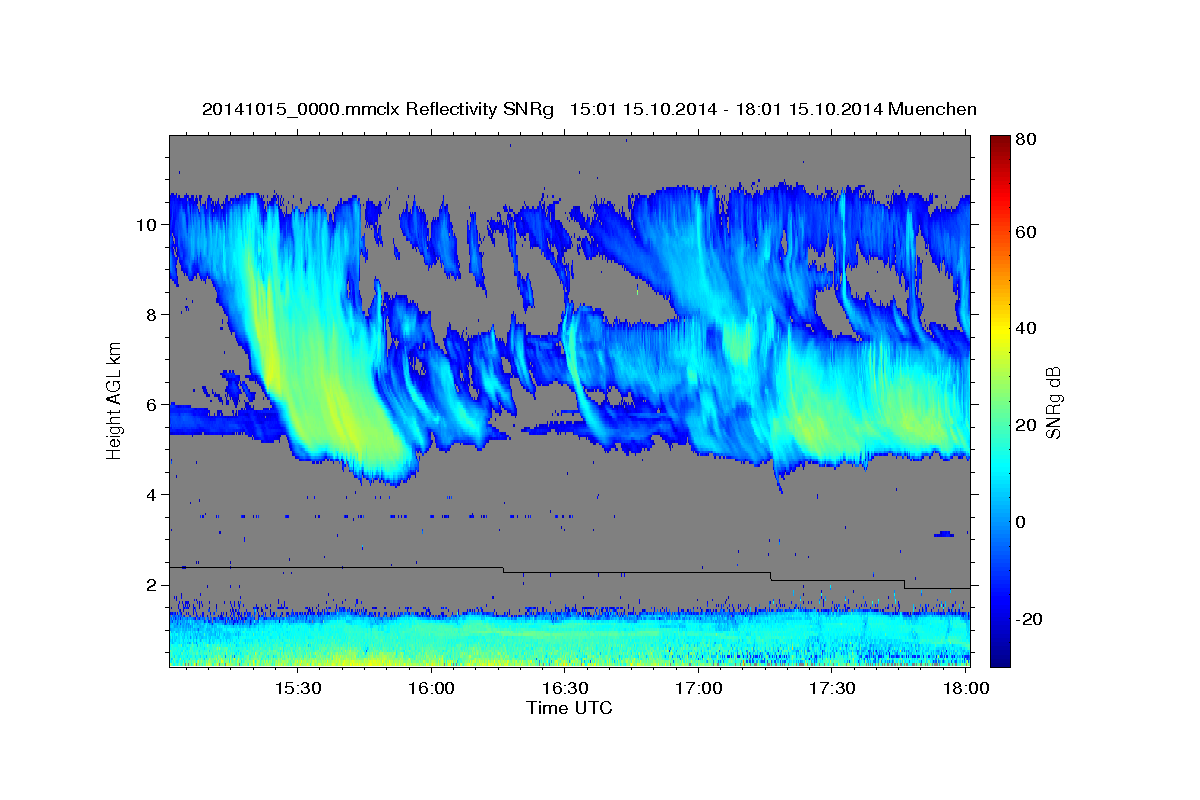Click the height tick label 6
This screenshot has height=800, width=1200.
154,405
